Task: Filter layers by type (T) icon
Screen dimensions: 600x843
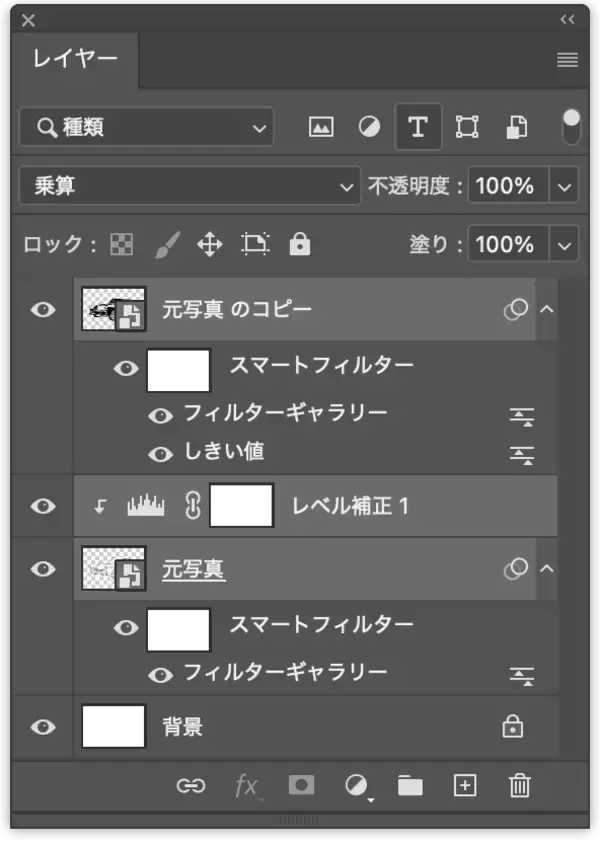Action: [x=418, y=127]
